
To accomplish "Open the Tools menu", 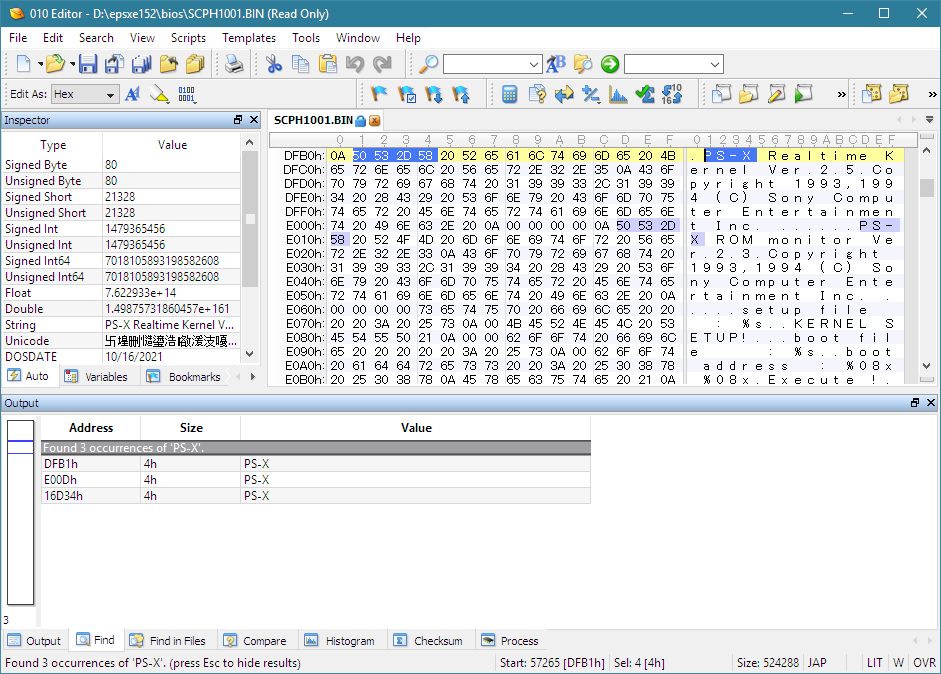I will click(306, 37).
